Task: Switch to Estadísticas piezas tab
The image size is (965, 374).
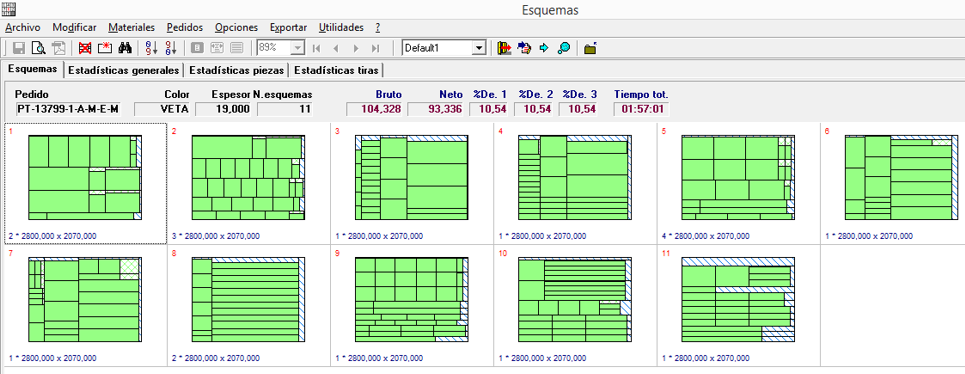Action: point(236,70)
